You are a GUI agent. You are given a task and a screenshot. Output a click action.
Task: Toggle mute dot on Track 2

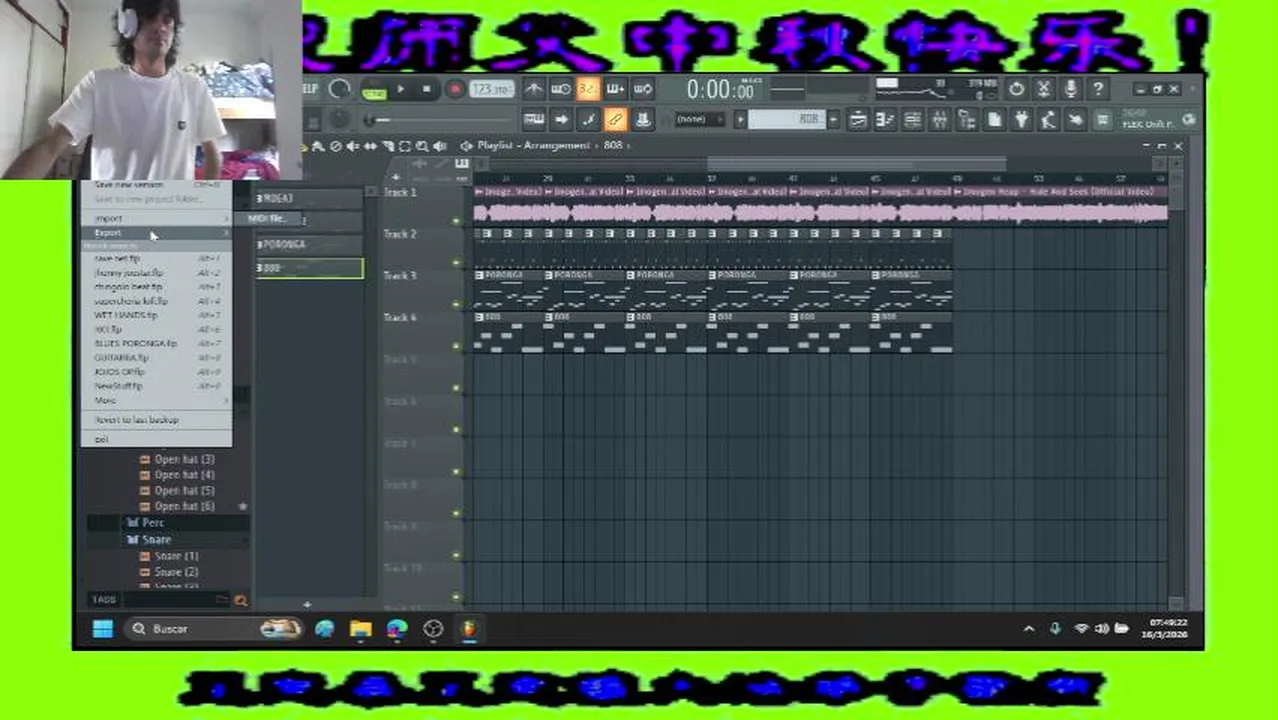coord(456,263)
